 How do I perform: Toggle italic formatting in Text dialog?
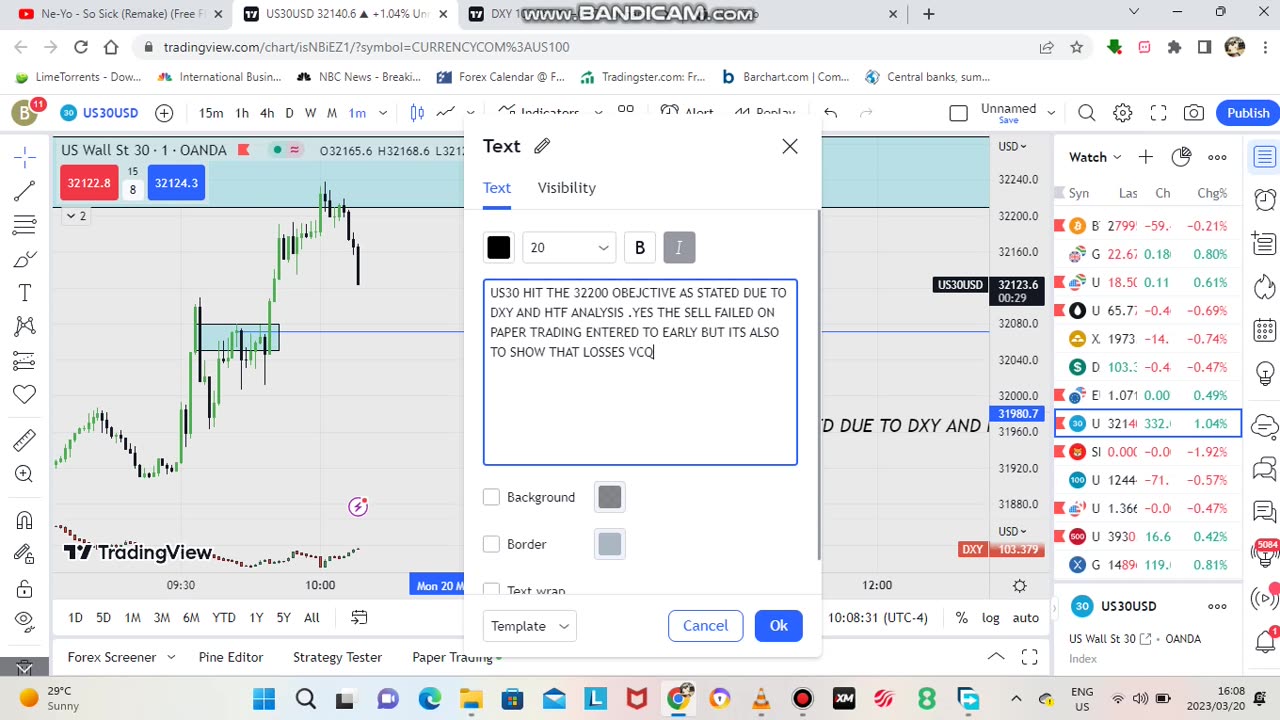pyautogui.click(x=679, y=248)
